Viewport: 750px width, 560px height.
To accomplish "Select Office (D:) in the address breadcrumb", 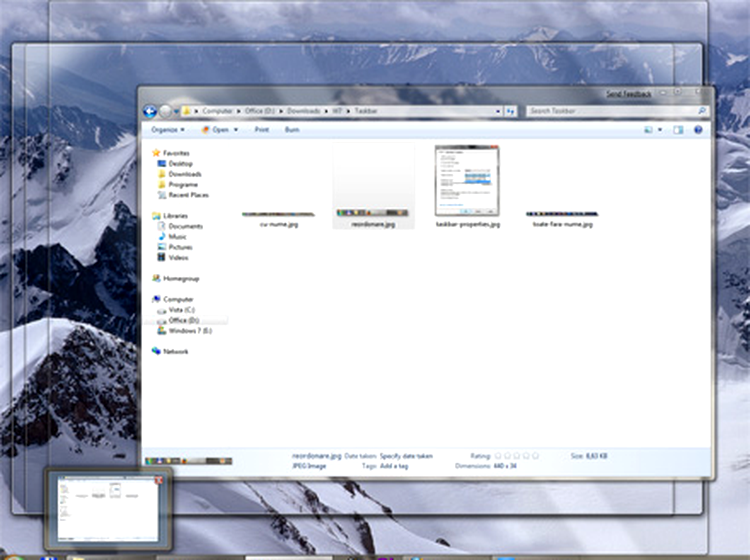I will 260,111.
